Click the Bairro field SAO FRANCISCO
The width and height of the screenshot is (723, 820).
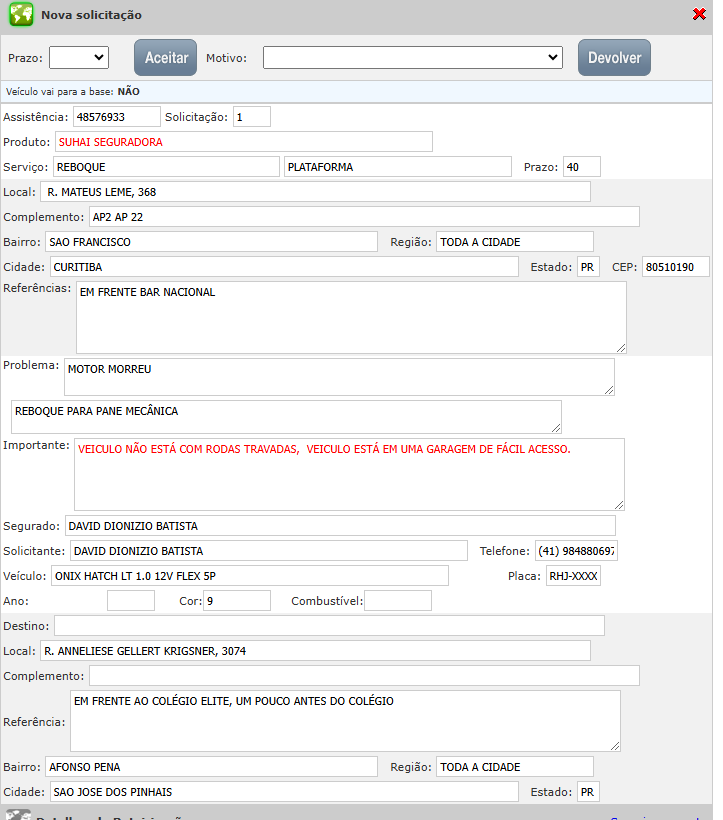(211, 242)
